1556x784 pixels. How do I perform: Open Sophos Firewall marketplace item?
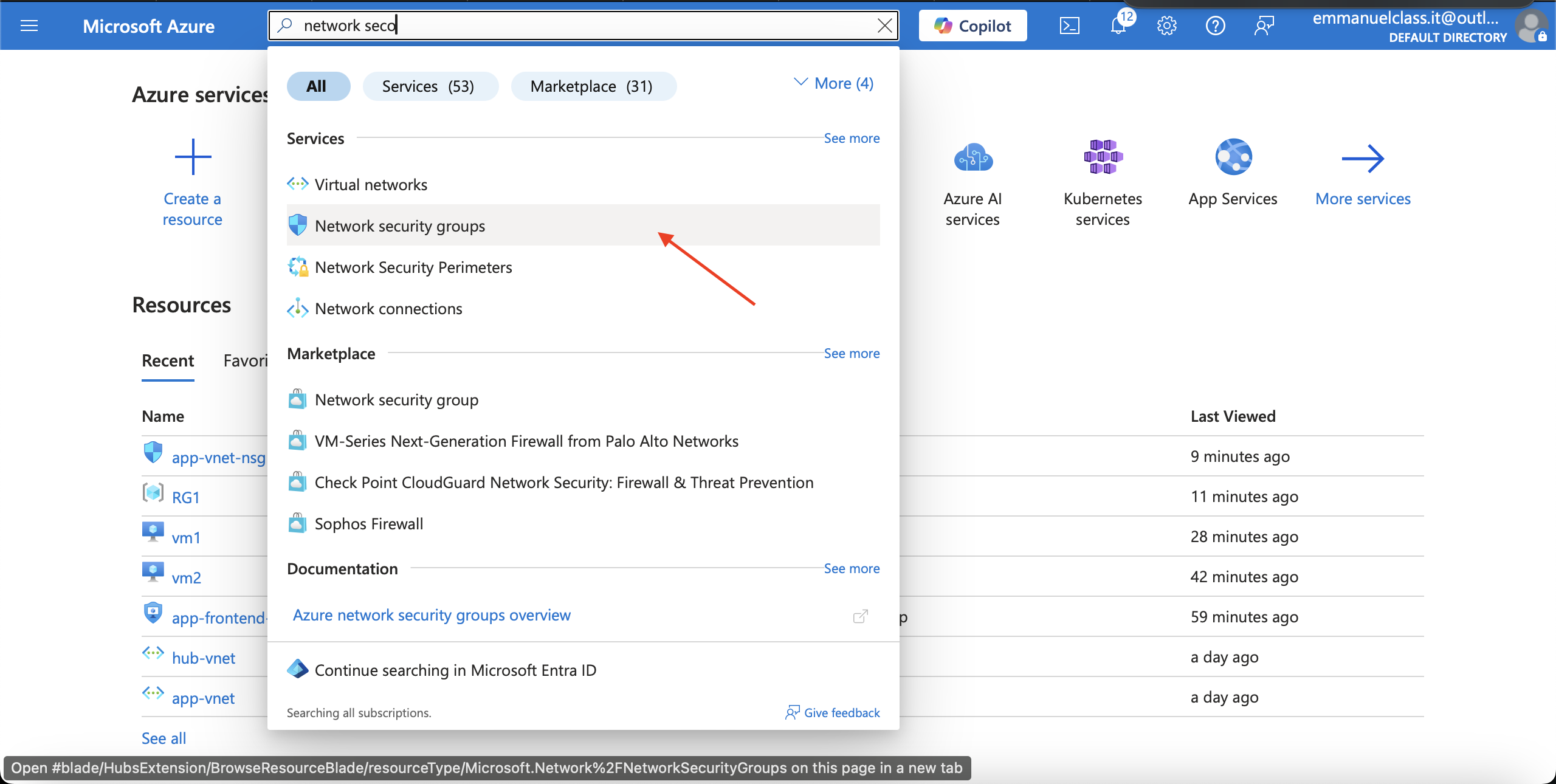[583, 523]
